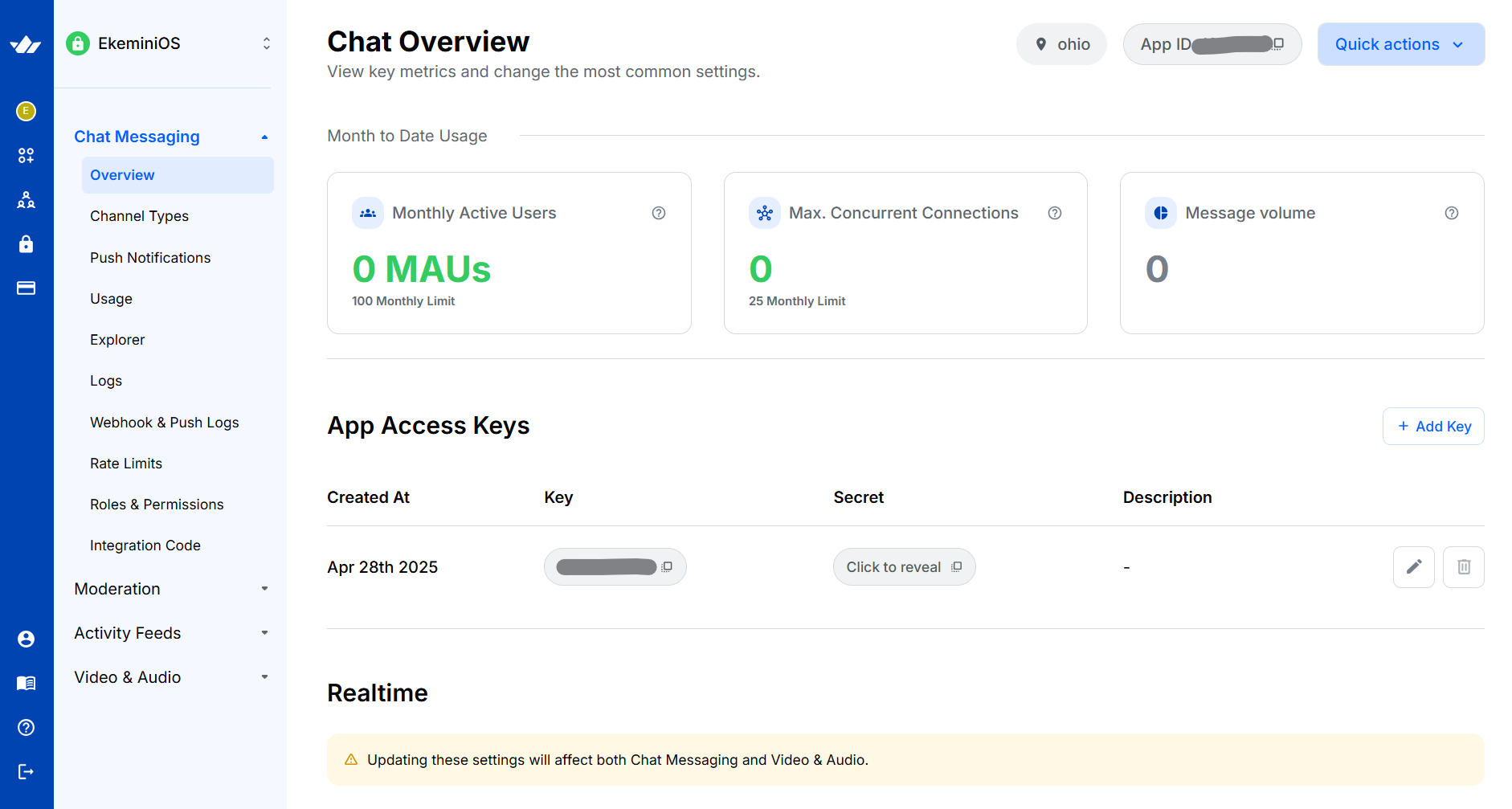This screenshot has width=1512, height=809.
Task: Click the edit pencil icon for access key
Action: pyautogui.click(x=1413, y=567)
